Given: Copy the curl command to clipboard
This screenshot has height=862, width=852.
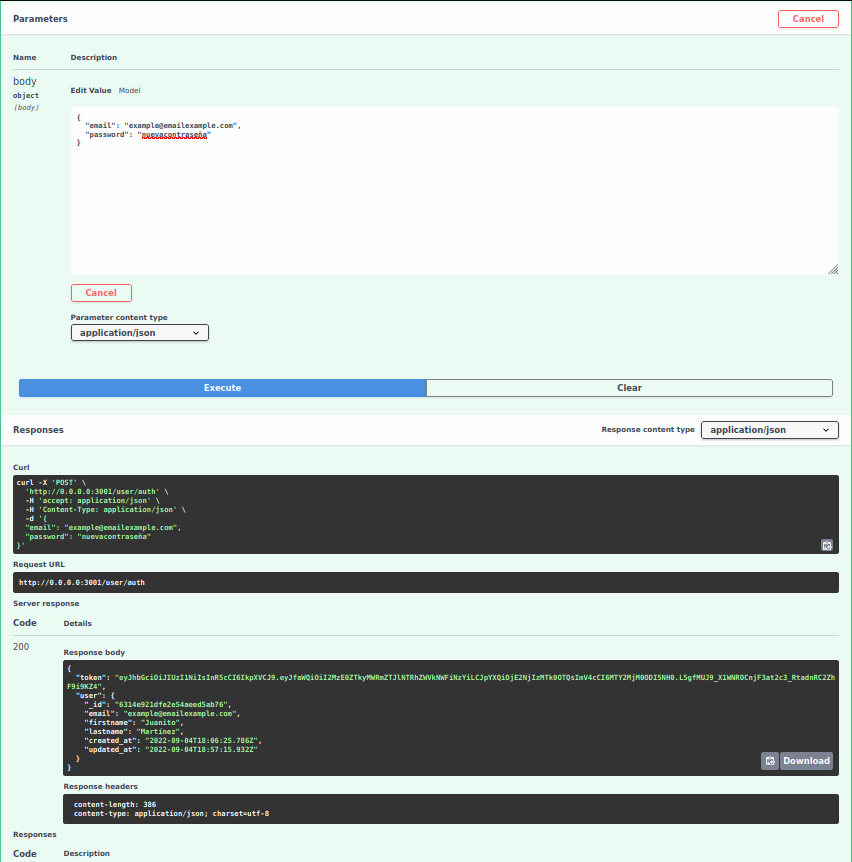Looking at the screenshot, I should [827, 545].
